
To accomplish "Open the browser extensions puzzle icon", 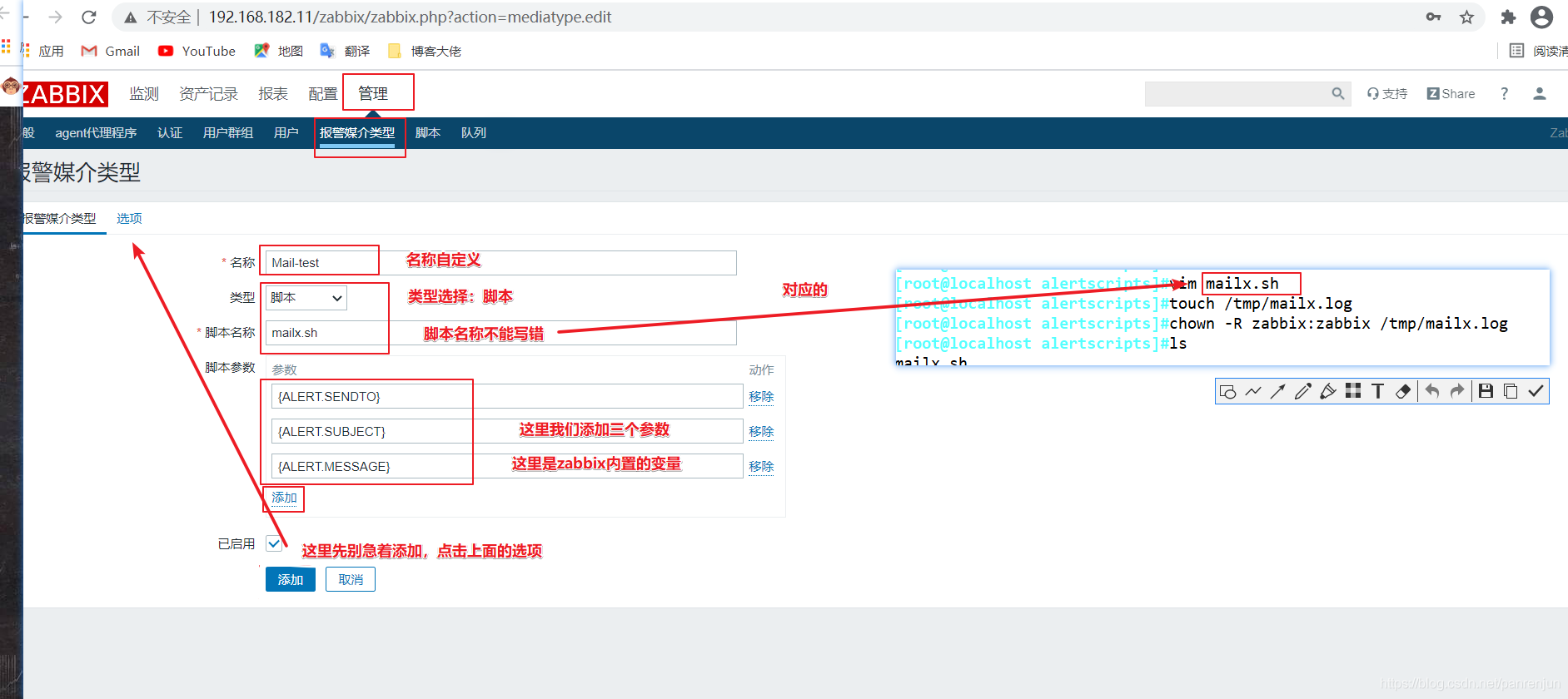I will (1508, 17).
